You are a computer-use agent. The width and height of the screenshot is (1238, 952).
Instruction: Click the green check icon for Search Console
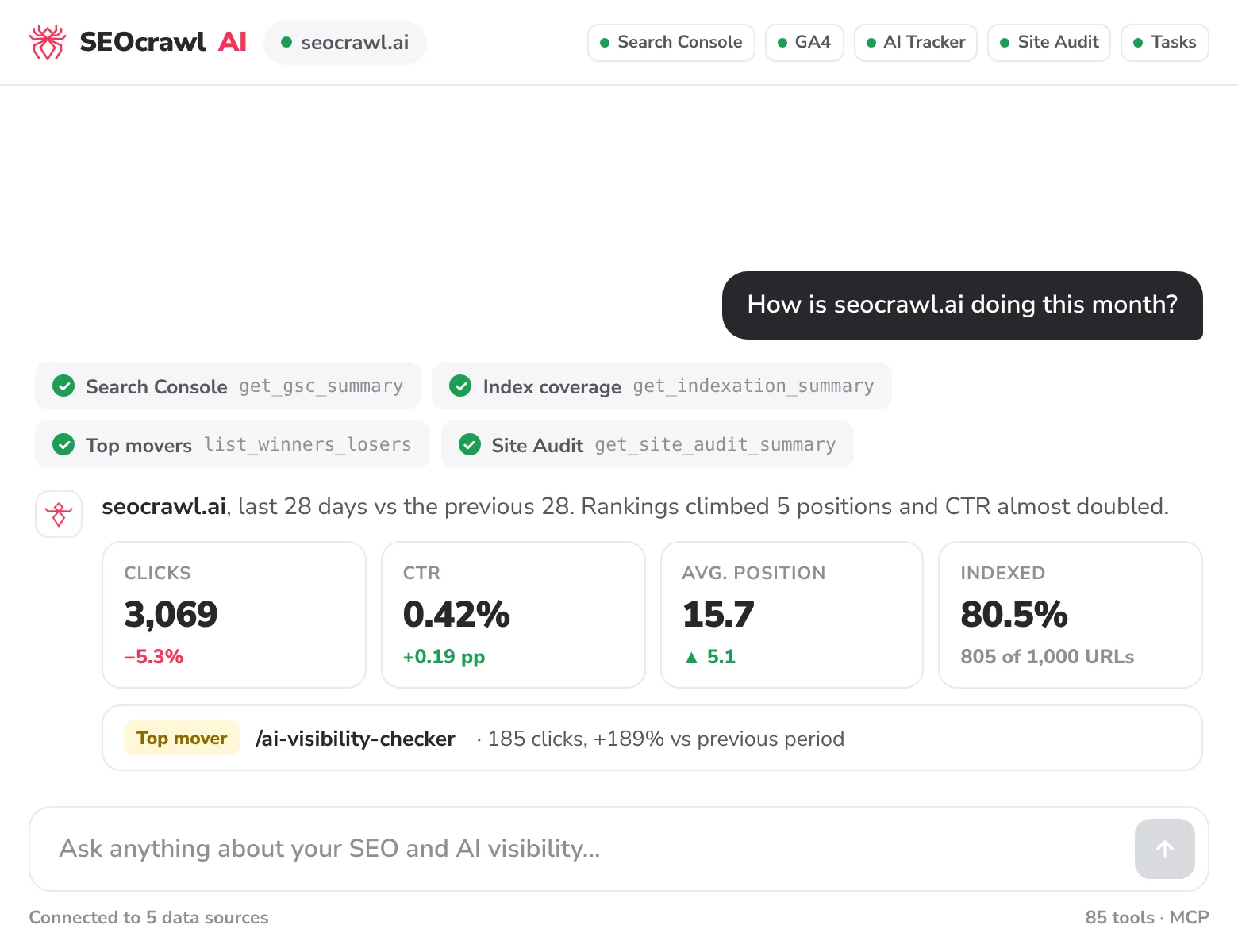tap(63, 386)
